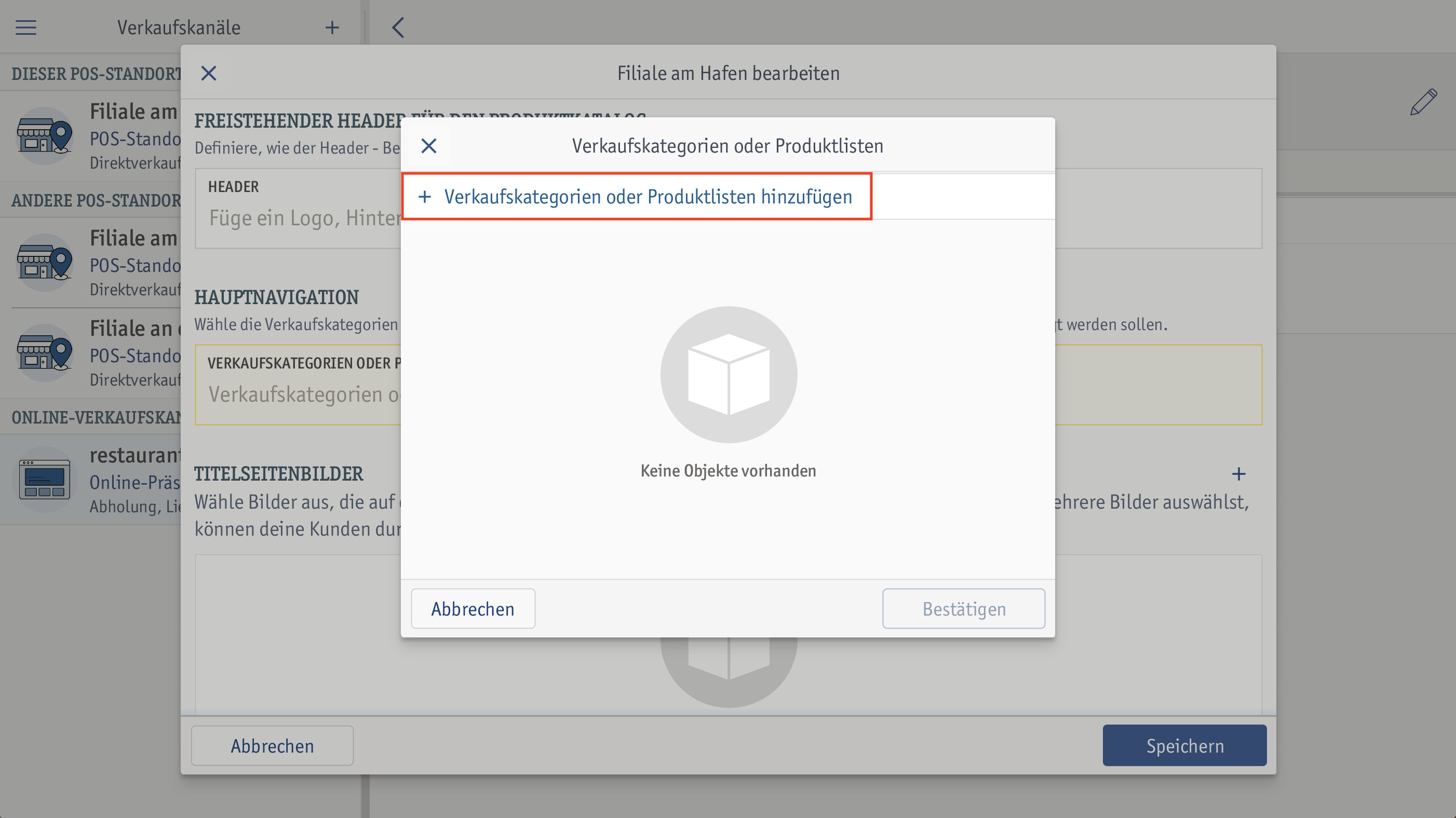Select the restaurant Online-Präsenz entry
Viewport: 1456px width, 818px height.
click(x=90, y=480)
